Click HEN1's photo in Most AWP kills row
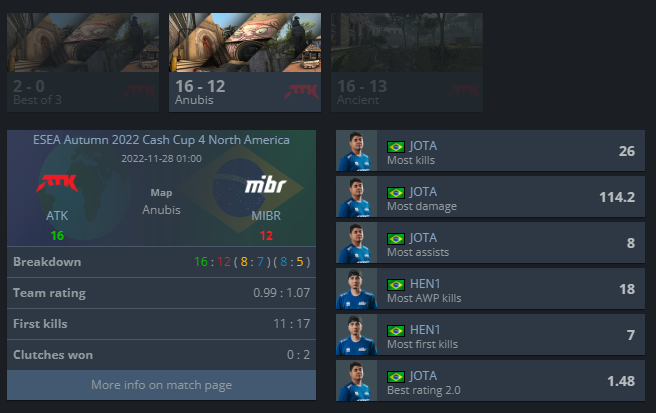This screenshot has height=413, width=656. (x=356, y=289)
